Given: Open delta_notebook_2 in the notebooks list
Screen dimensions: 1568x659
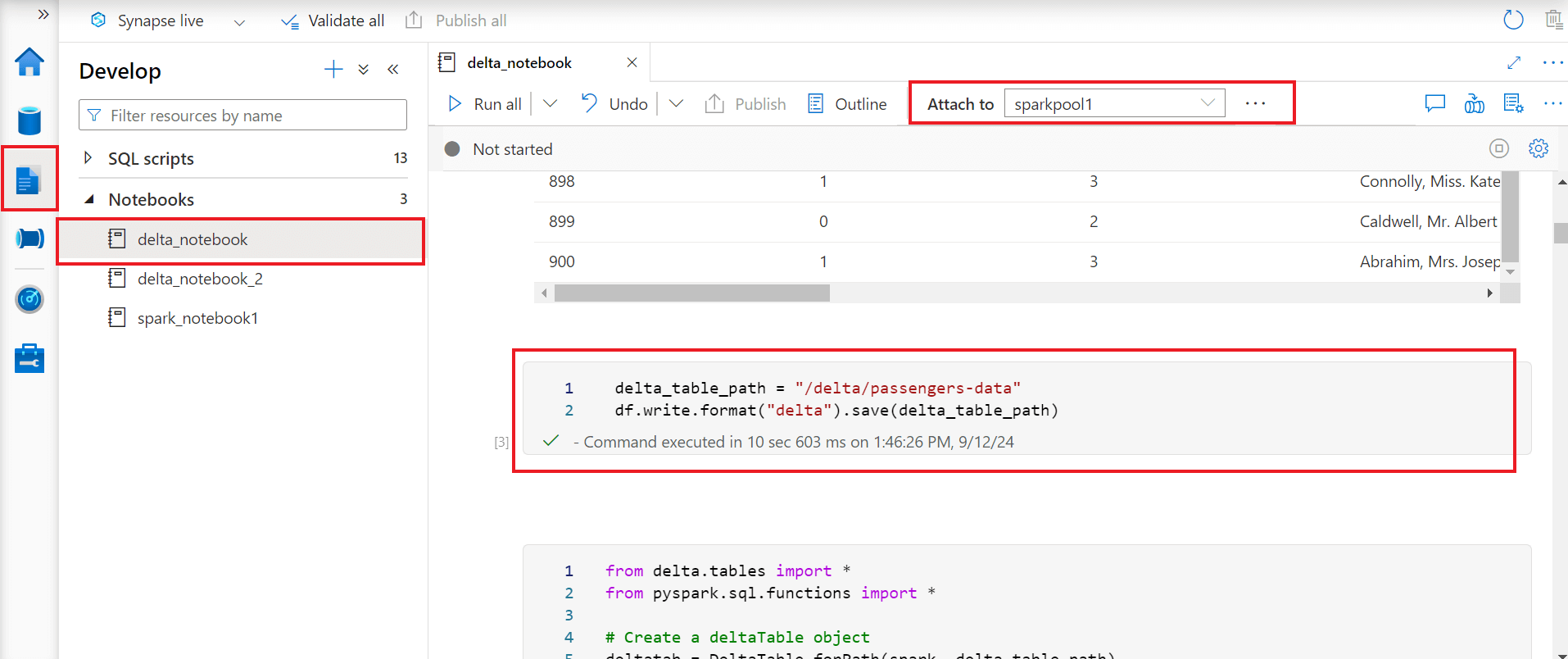Looking at the screenshot, I should [200, 279].
